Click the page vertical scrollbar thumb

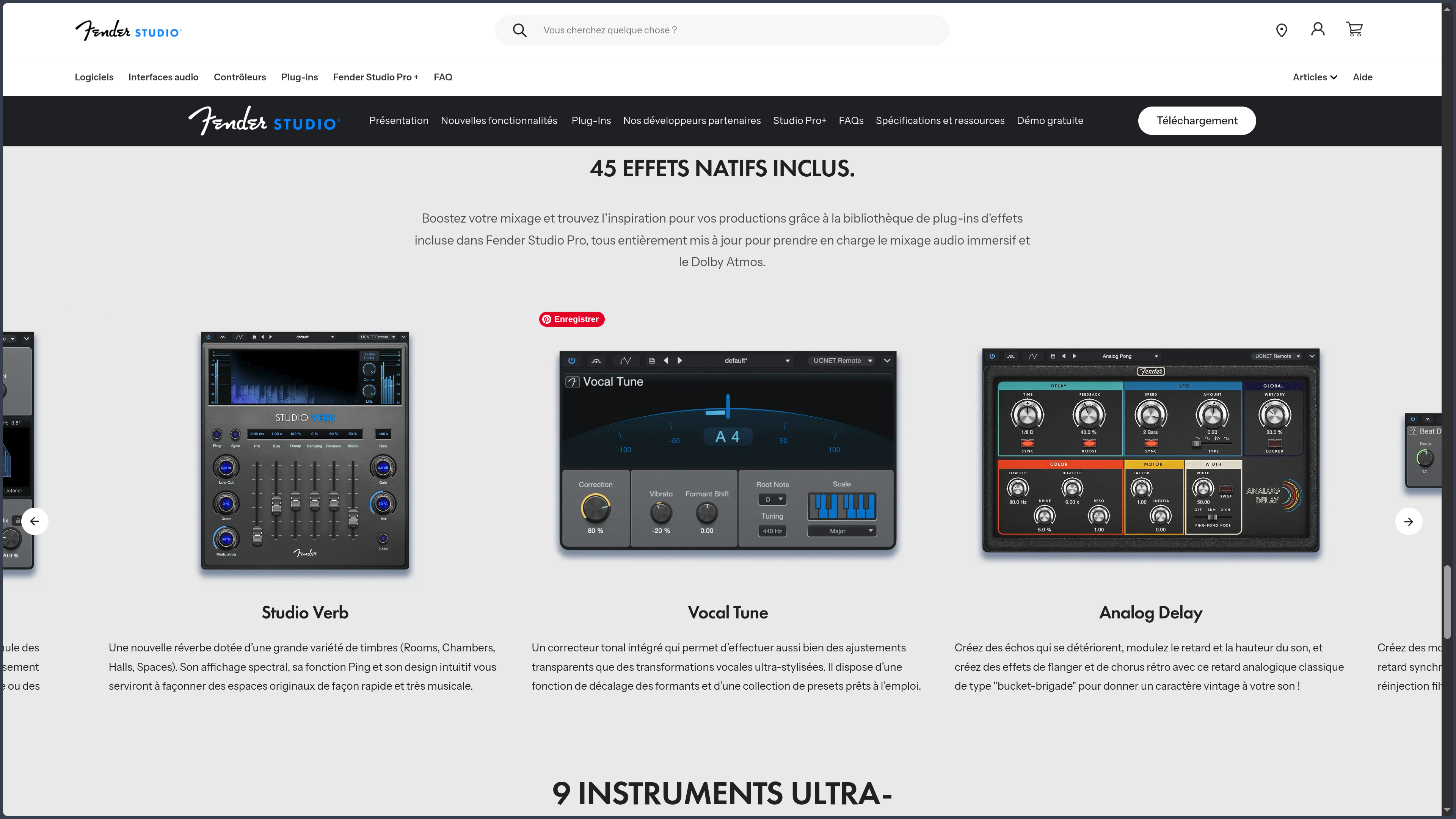click(x=1447, y=602)
